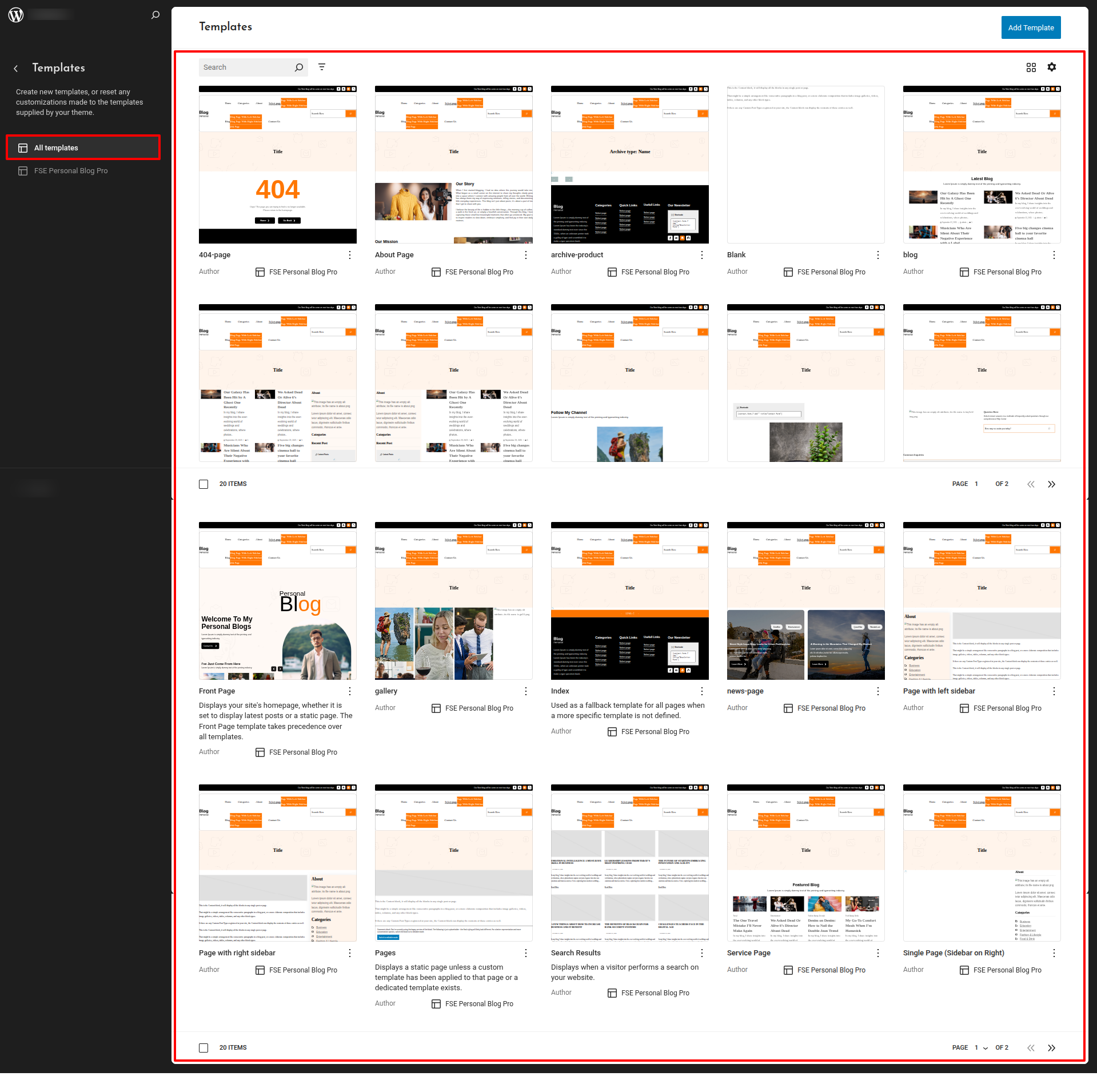Open actions menu for Front Page template
Viewport: 1097px width, 1092px height.
pyautogui.click(x=350, y=691)
